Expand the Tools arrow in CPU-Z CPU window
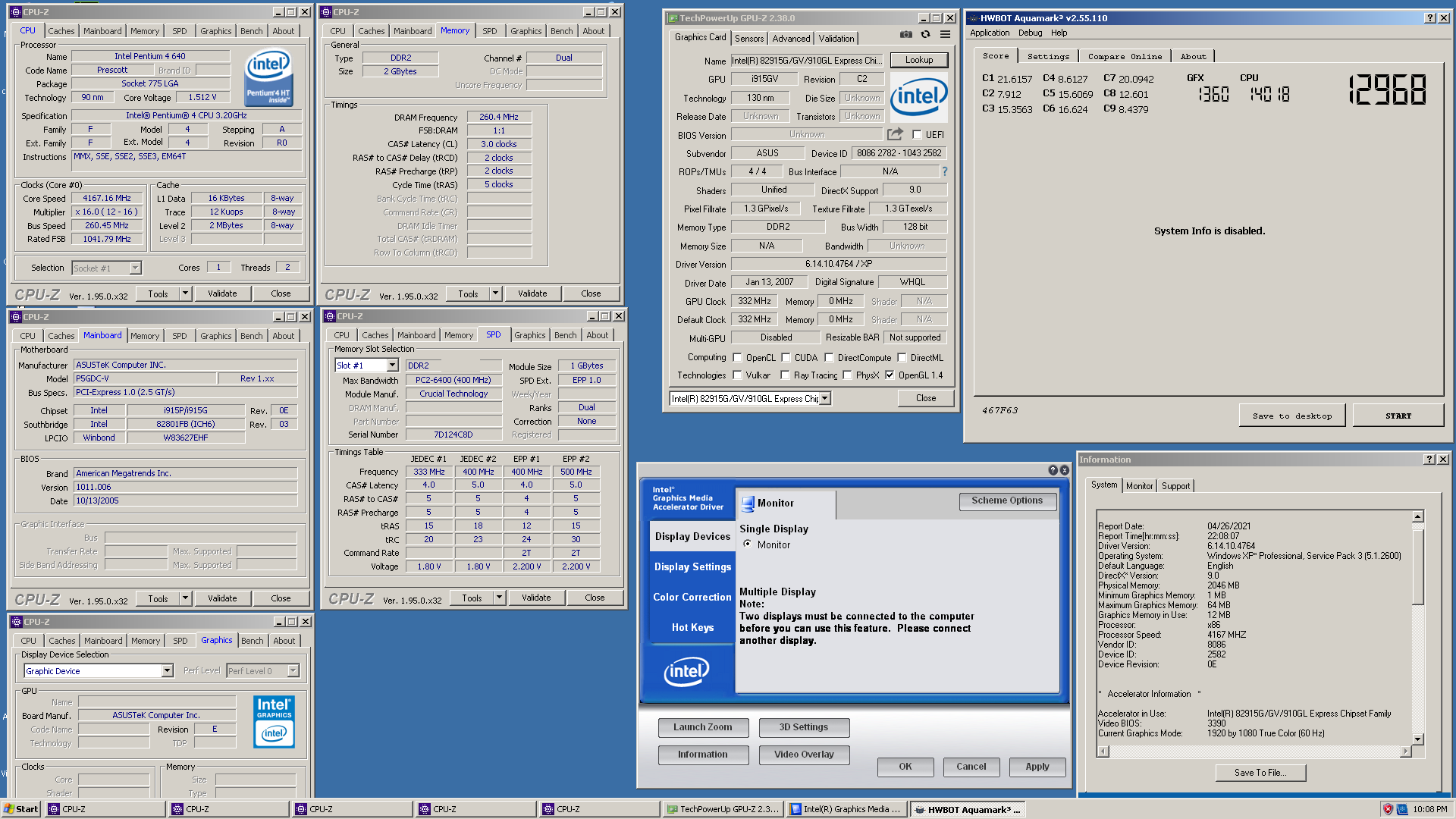1456x819 pixels. click(185, 293)
